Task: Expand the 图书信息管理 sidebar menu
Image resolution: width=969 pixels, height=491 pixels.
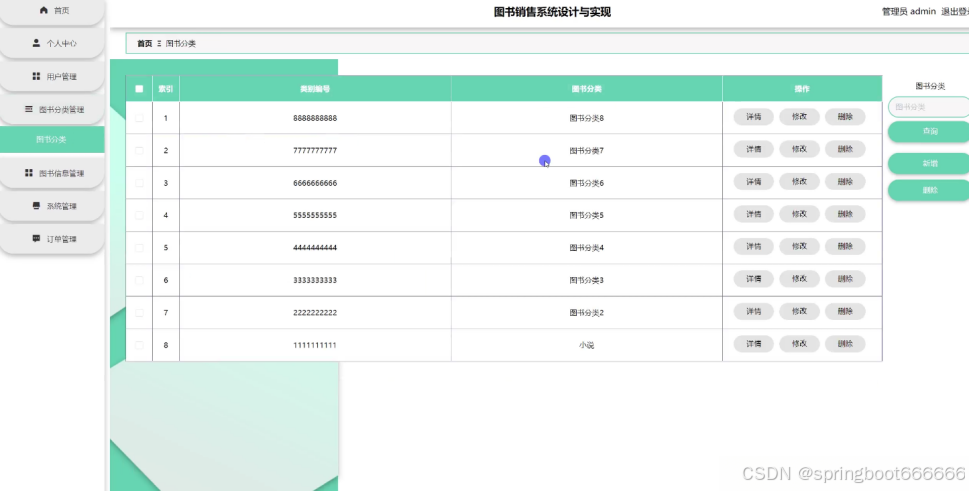Action: (52, 174)
